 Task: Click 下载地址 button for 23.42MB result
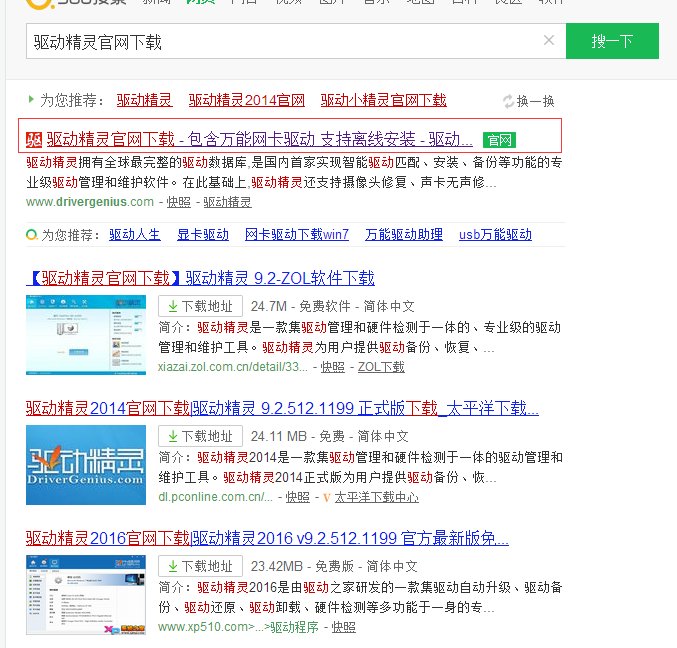pyautogui.click(x=200, y=566)
